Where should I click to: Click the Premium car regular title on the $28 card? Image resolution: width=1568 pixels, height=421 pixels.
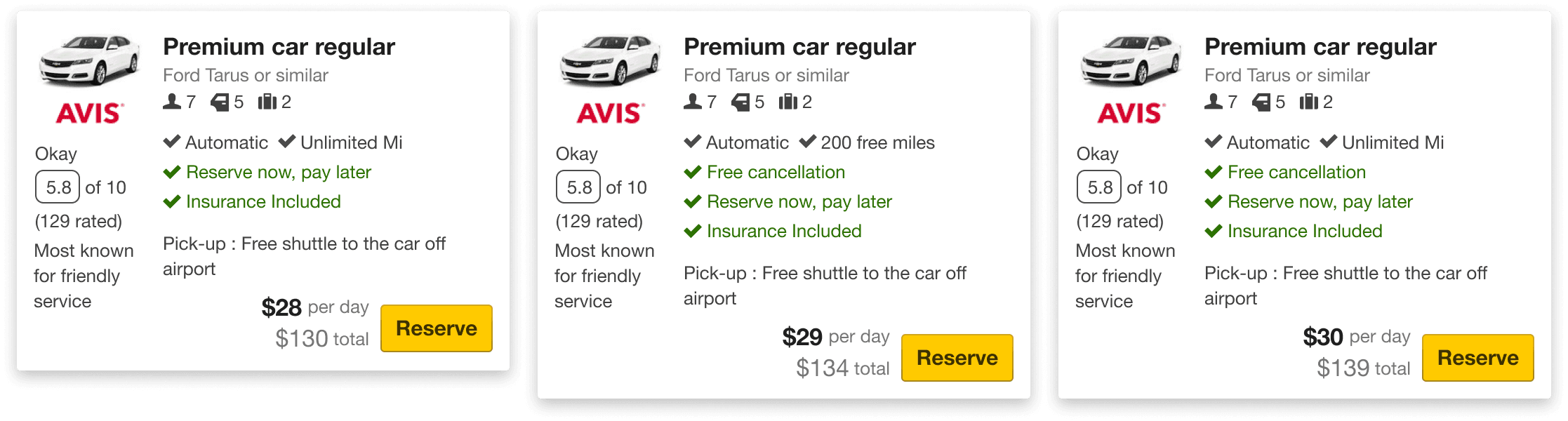(x=279, y=47)
